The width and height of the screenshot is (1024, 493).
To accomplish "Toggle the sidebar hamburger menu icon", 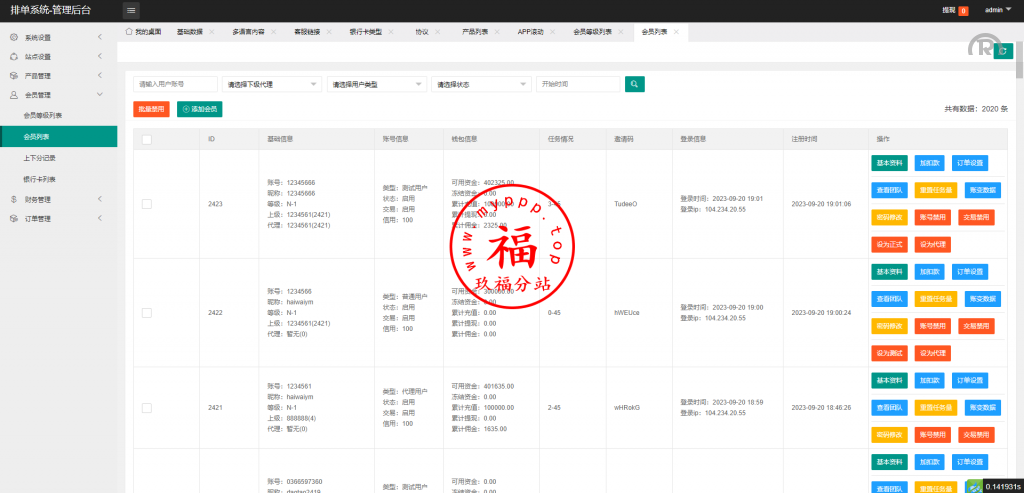I will 131,10.
